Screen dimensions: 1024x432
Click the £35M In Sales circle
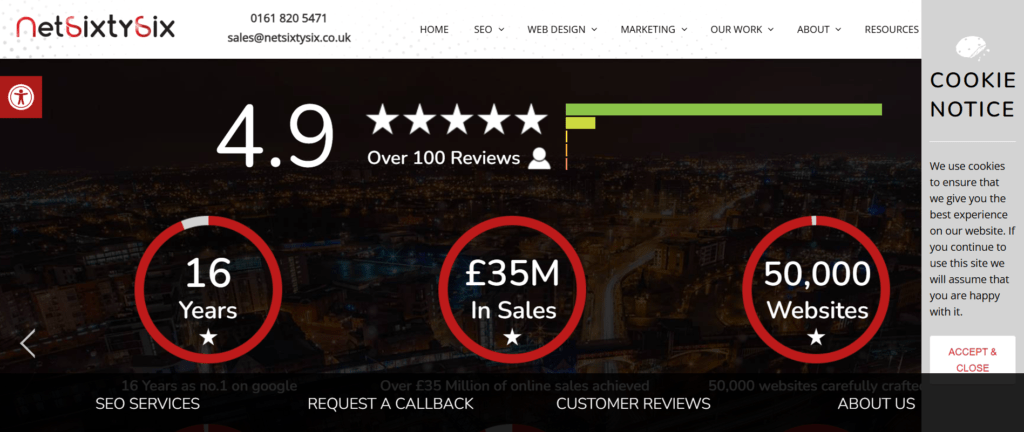[513, 290]
